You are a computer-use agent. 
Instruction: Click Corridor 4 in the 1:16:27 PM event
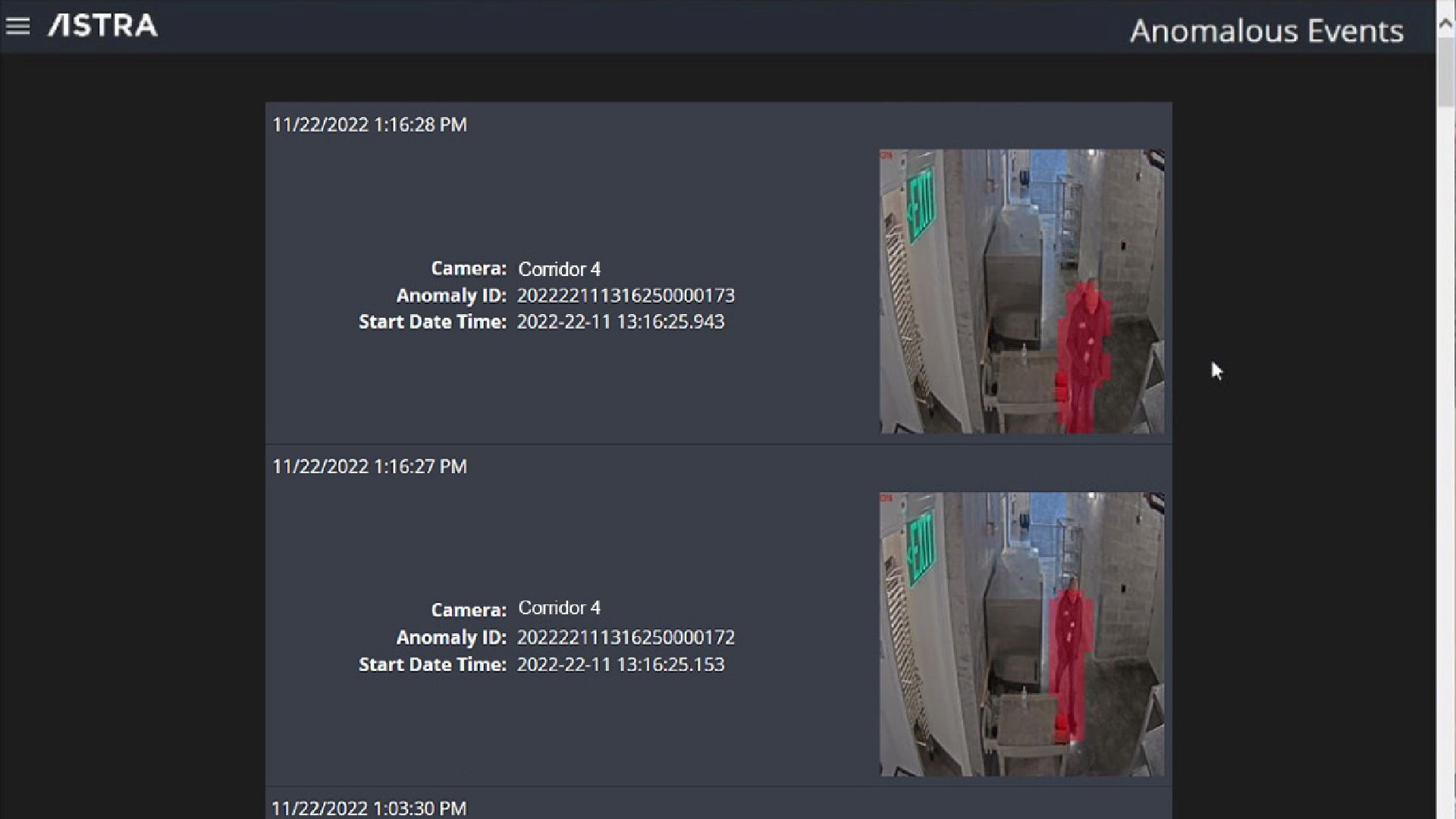click(559, 608)
